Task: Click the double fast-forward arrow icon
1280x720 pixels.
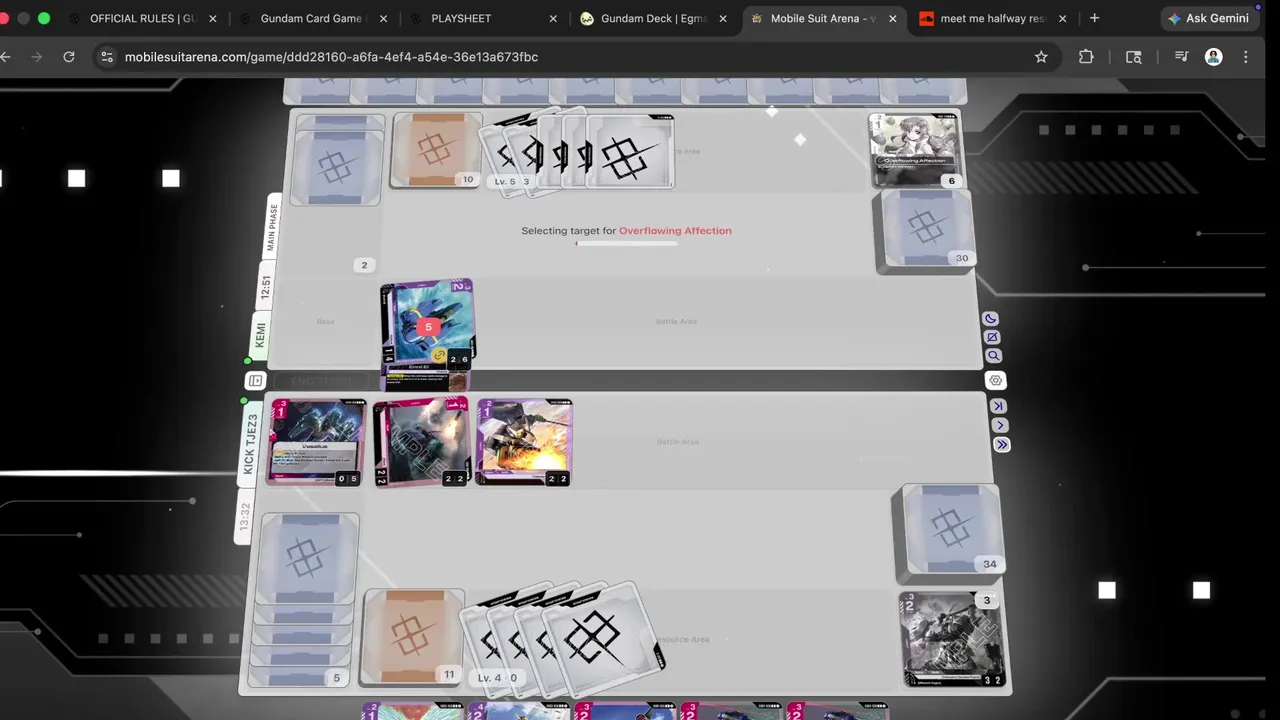Action: click(1002, 445)
